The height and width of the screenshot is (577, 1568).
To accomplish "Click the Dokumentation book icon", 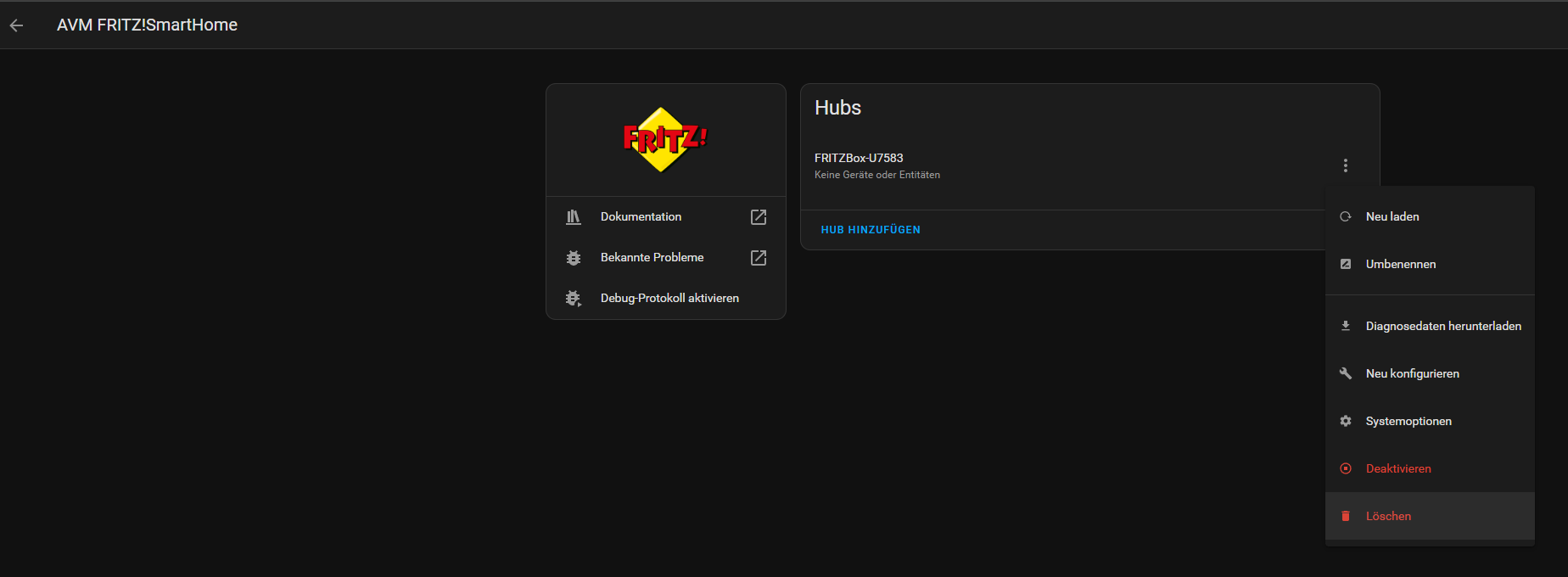I will tap(574, 217).
